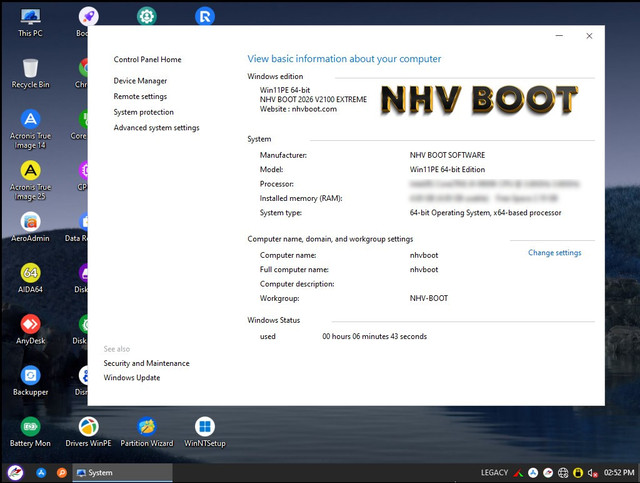
Task: Click 'Win11PE 64-bit Edition' model value
Action: (447, 169)
